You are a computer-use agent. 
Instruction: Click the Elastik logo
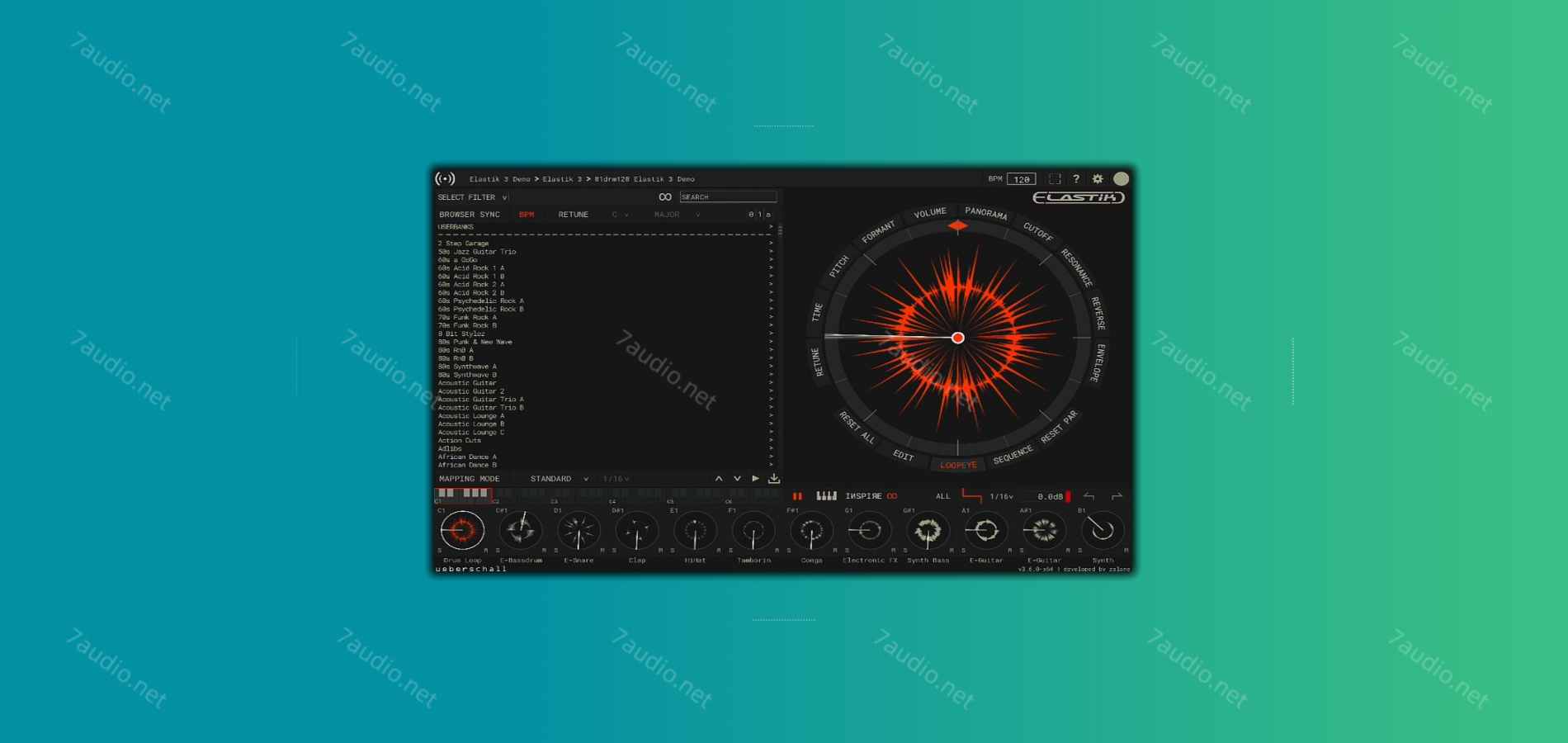point(1079,197)
